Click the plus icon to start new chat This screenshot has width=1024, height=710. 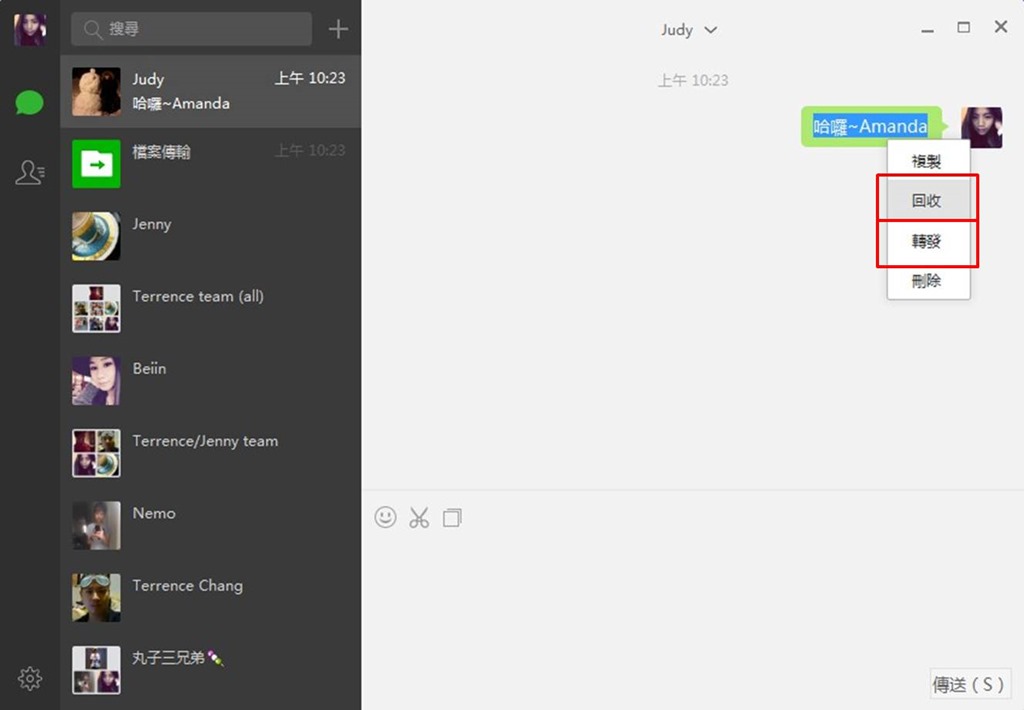tap(338, 29)
